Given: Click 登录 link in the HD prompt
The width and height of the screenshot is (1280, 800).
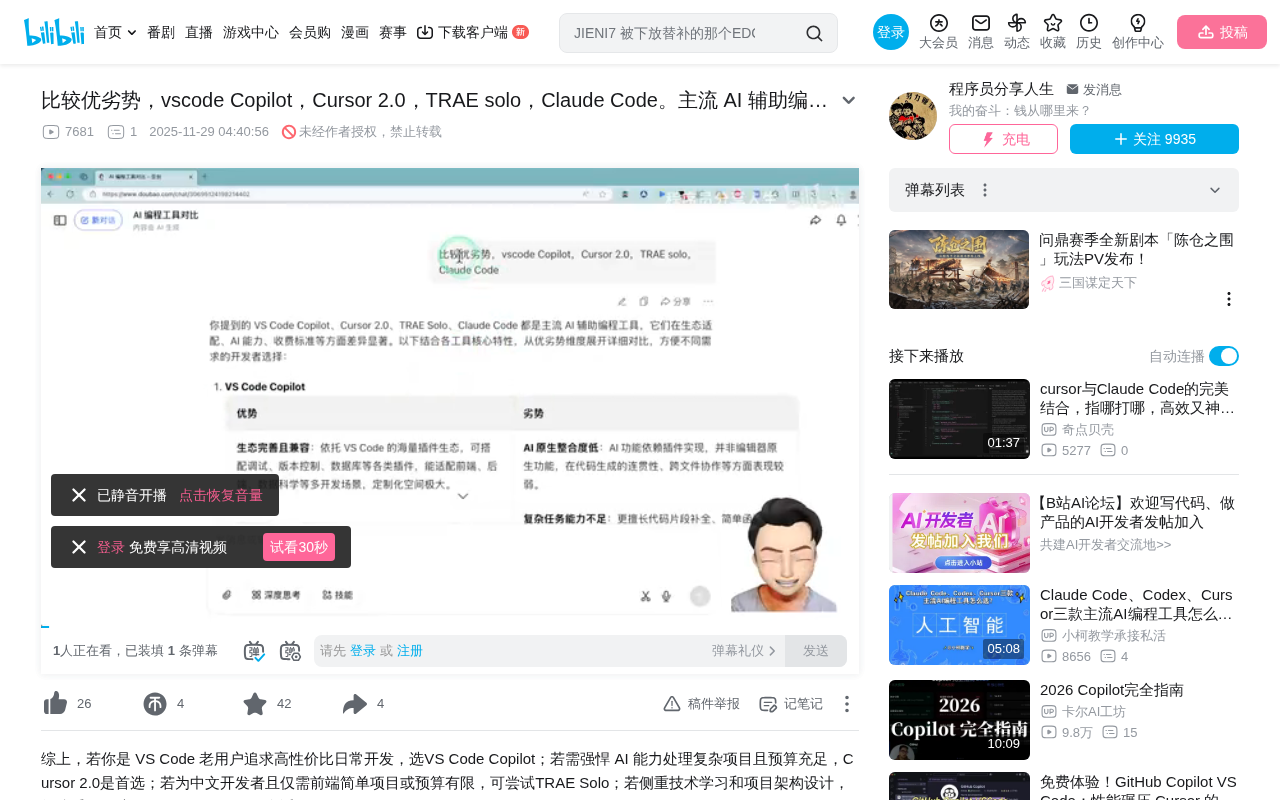Looking at the screenshot, I should point(111,547).
